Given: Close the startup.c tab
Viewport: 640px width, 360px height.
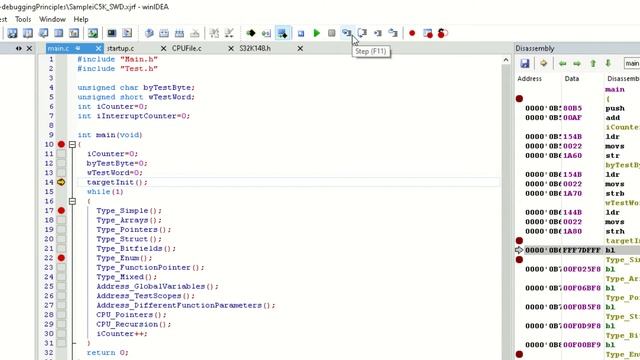Looking at the screenshot, I should pos(163,48).
